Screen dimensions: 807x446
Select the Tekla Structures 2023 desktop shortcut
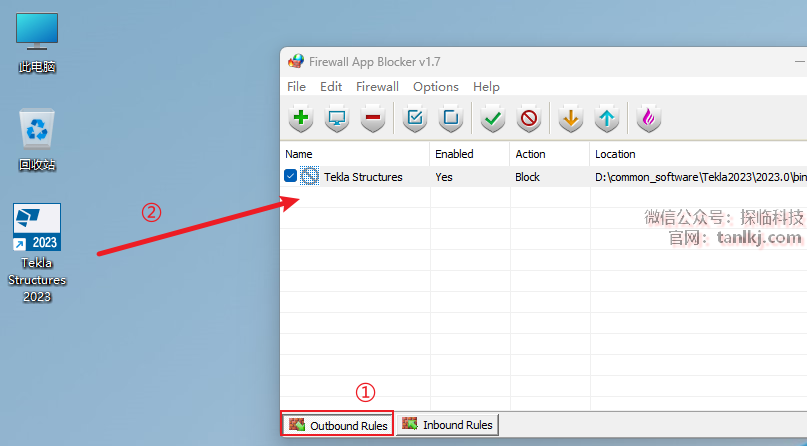coord(37,253)
